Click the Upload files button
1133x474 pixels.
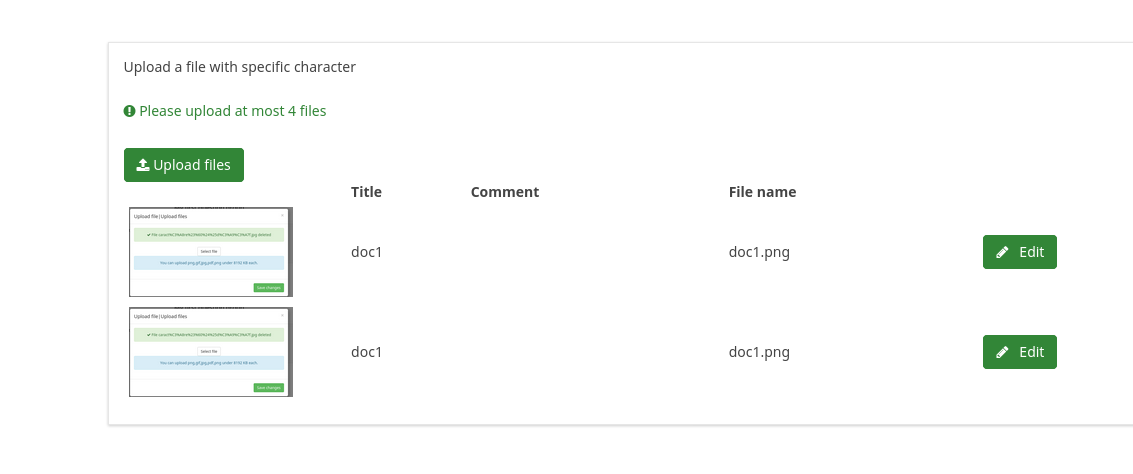[x=184, y=165]
